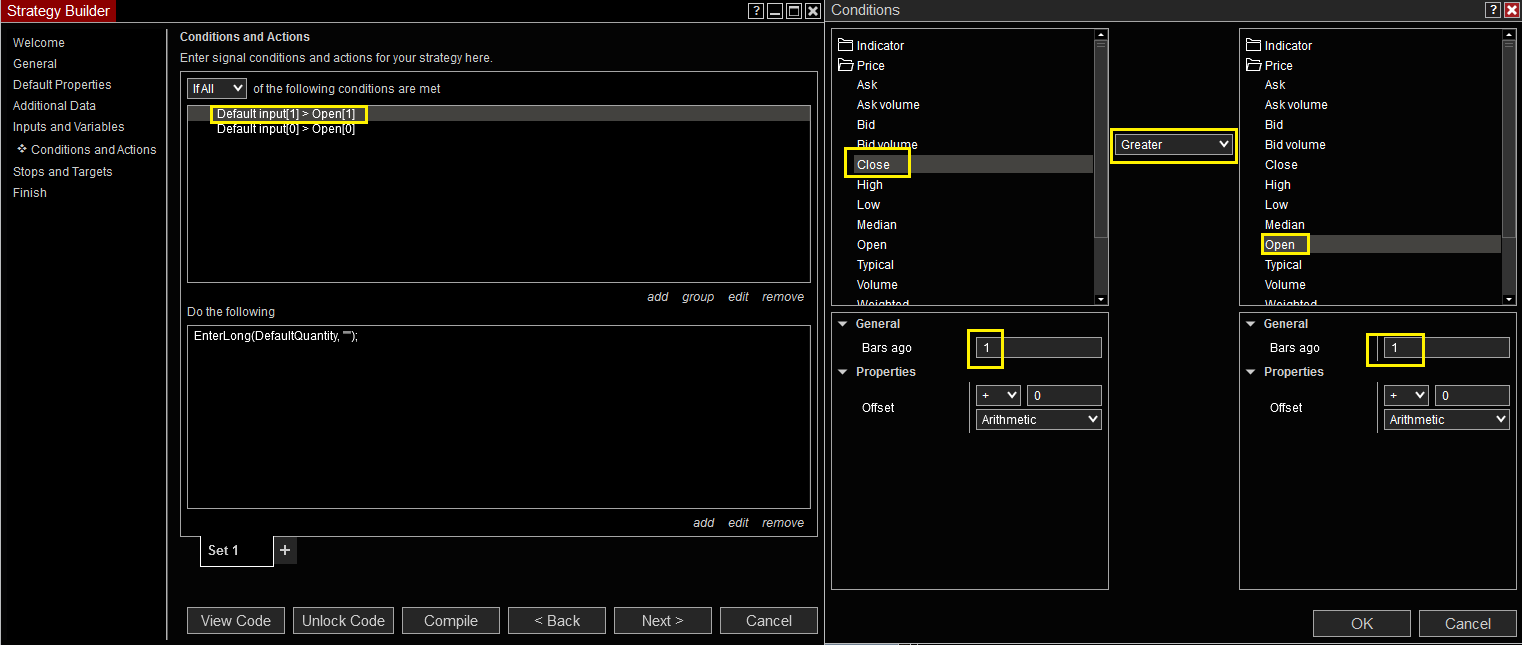
Task: Click add link under conditions list
Action: click(658, 297)
